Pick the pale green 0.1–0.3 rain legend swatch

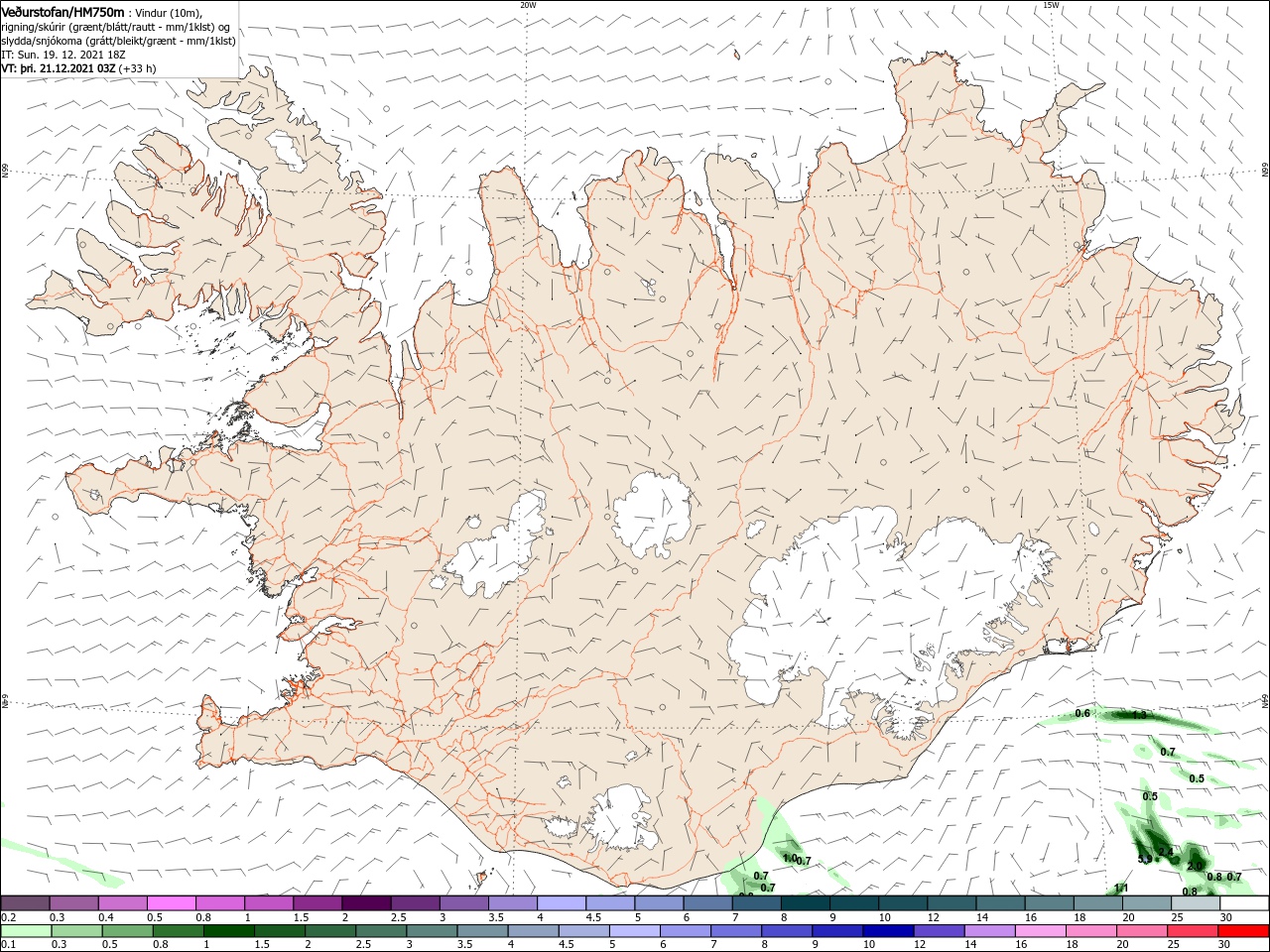[x=25, y=931]
